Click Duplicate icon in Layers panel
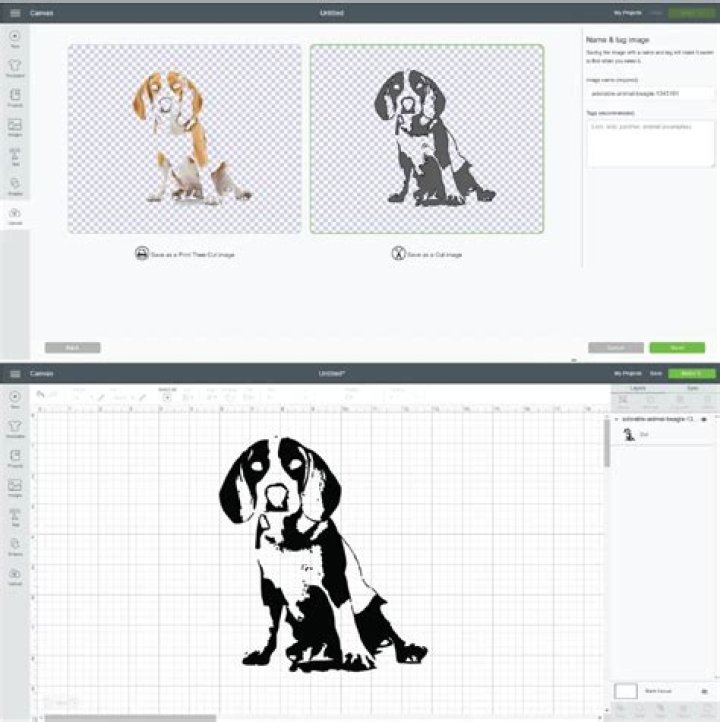Image resolution: width=720 pixels, height=722 pixels. (x=679, y=402)
